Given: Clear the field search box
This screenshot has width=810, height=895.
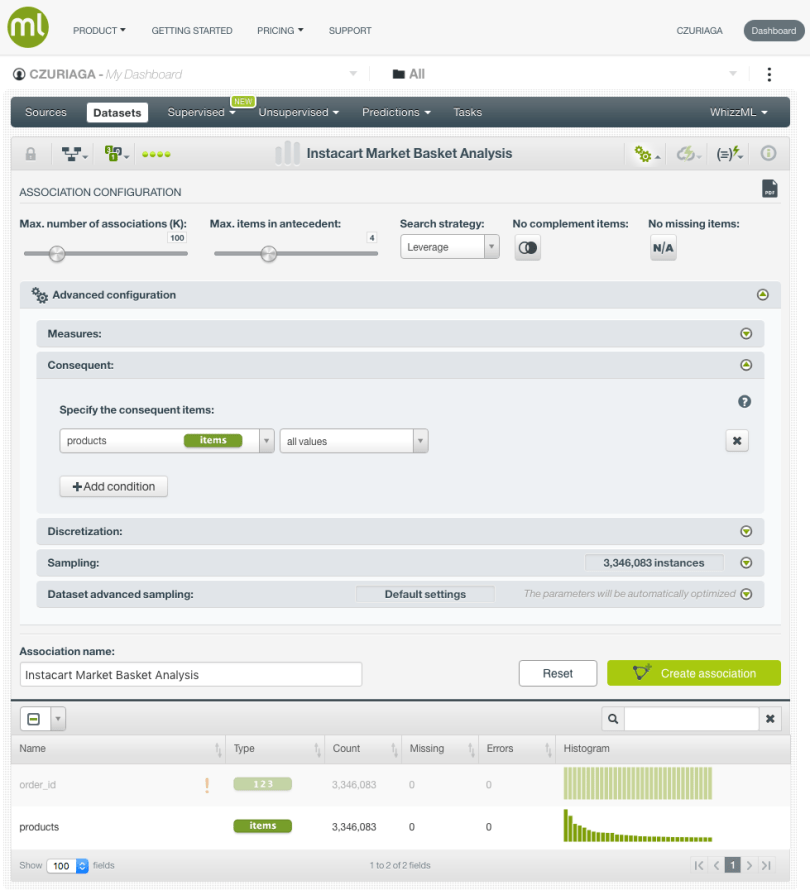Looking at the screenshot, I should tap(771, 719).
